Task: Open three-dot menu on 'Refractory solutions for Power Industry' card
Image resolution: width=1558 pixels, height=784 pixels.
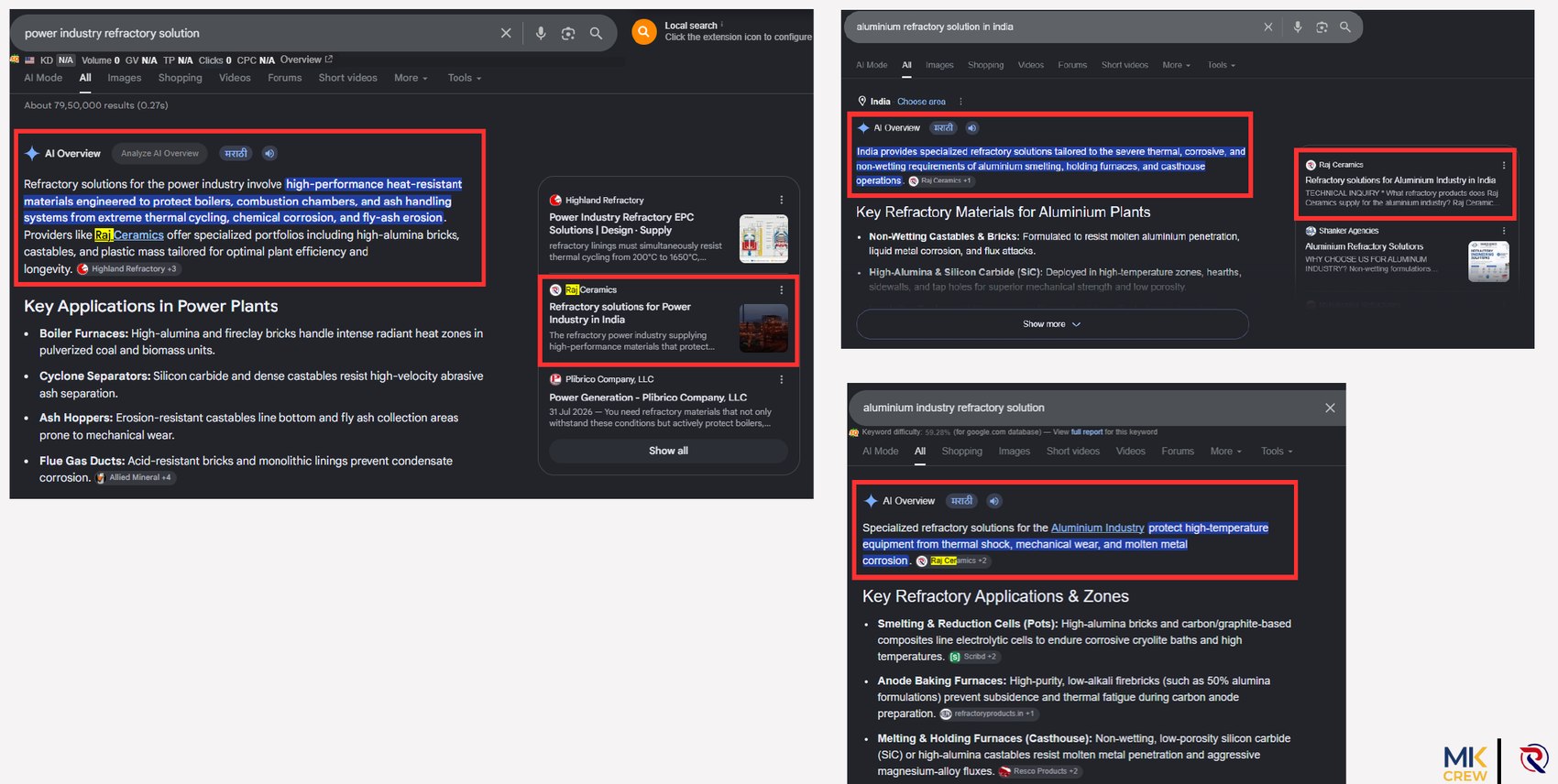Action: [781, 289]
